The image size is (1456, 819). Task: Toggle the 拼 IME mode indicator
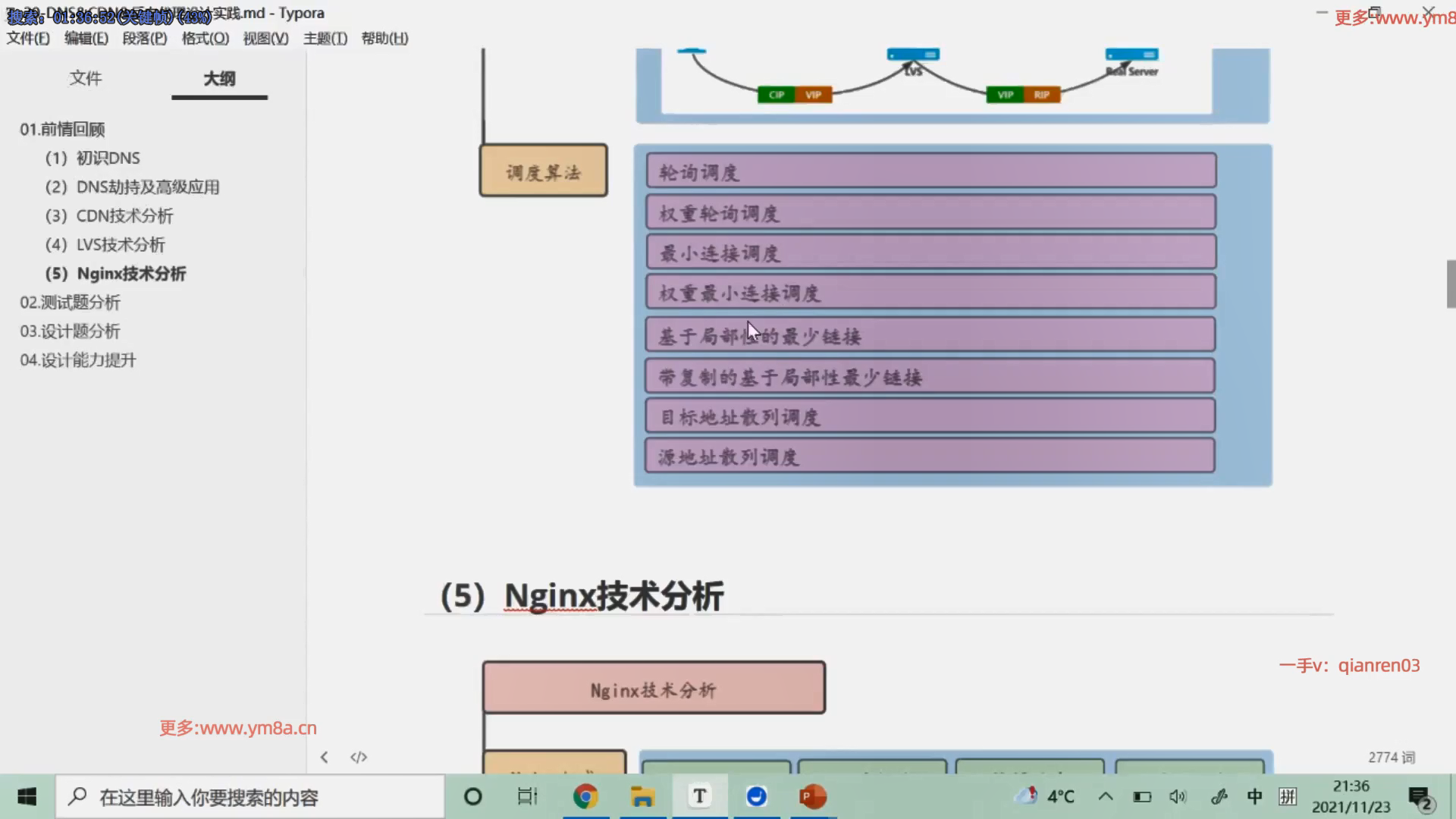coord(1287,796)
